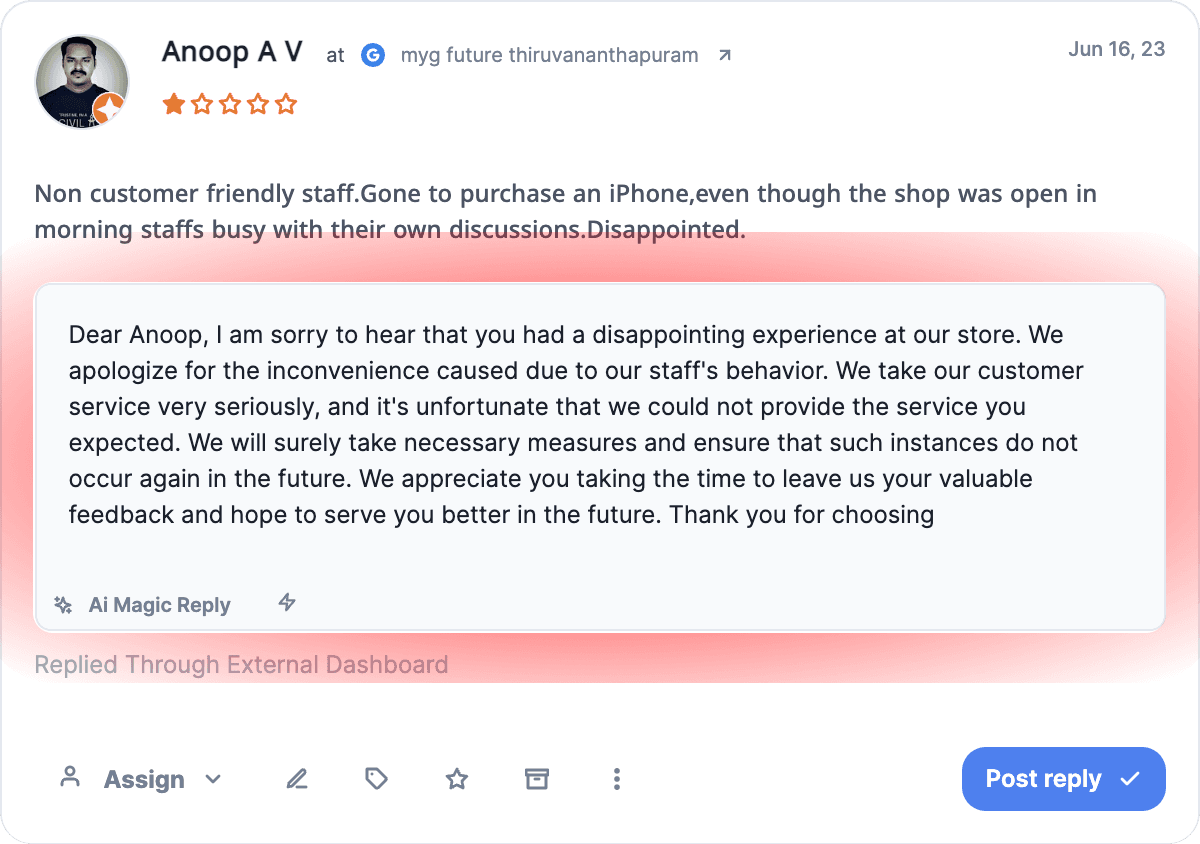Expand the Assign dropdown chevron
The height and width of the screenshot is (844, 1200).
click(x=212, y=779)
